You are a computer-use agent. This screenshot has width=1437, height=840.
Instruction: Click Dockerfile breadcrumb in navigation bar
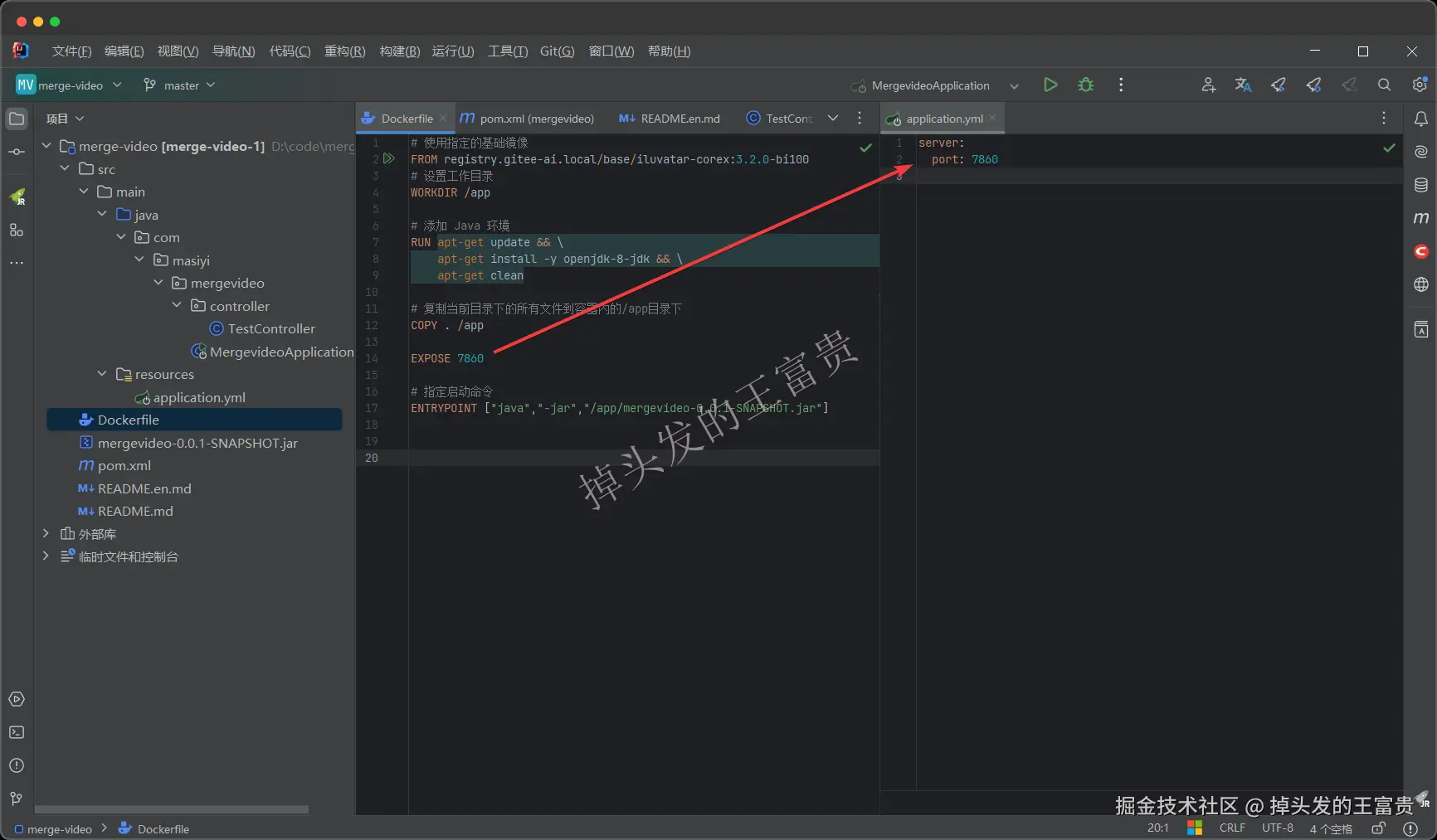point(154,829)
